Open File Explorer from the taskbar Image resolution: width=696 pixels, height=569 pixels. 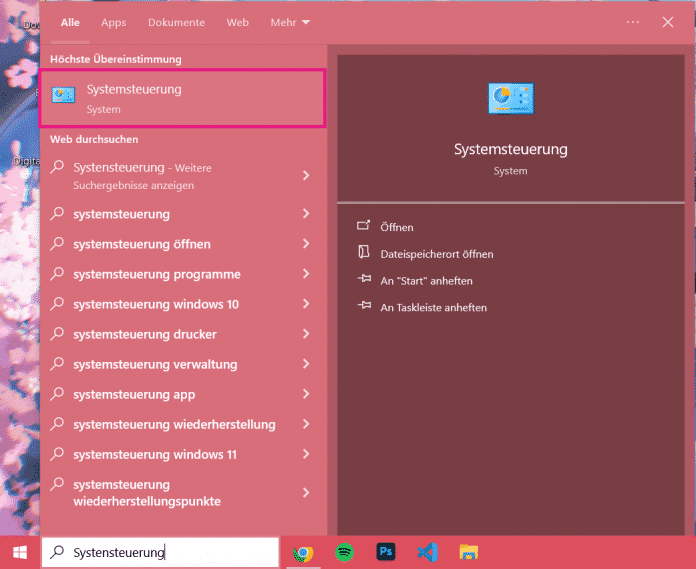coord(468,552)
